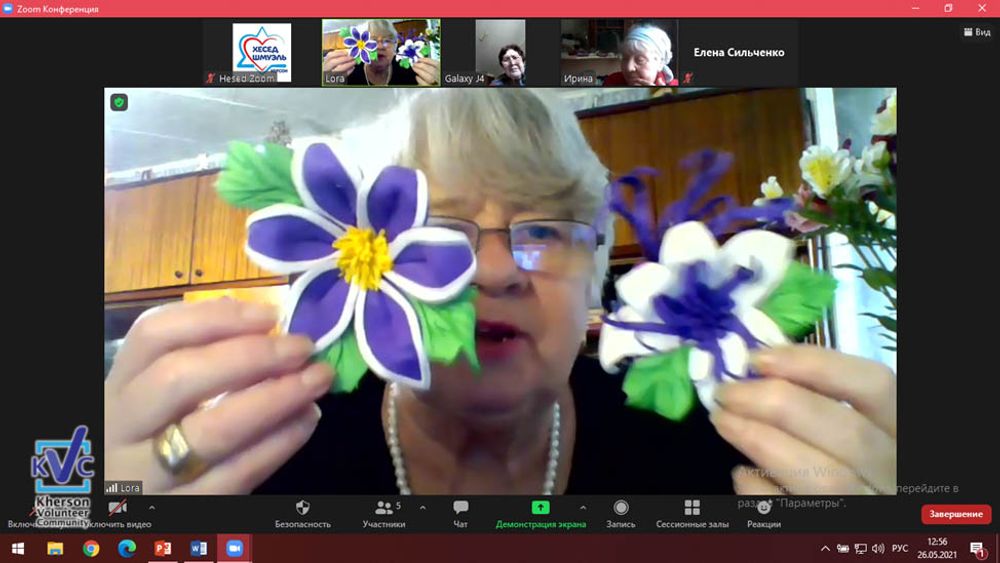1000x563 pixels.
Task: Expand the video options arrow beside Включить видео
Action: tap(152, 508)
